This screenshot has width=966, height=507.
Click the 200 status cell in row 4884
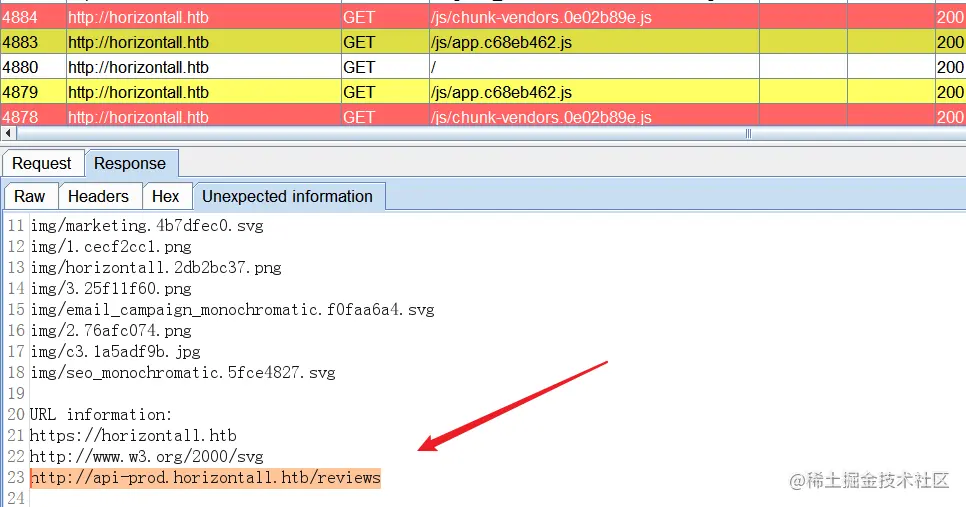950,17
